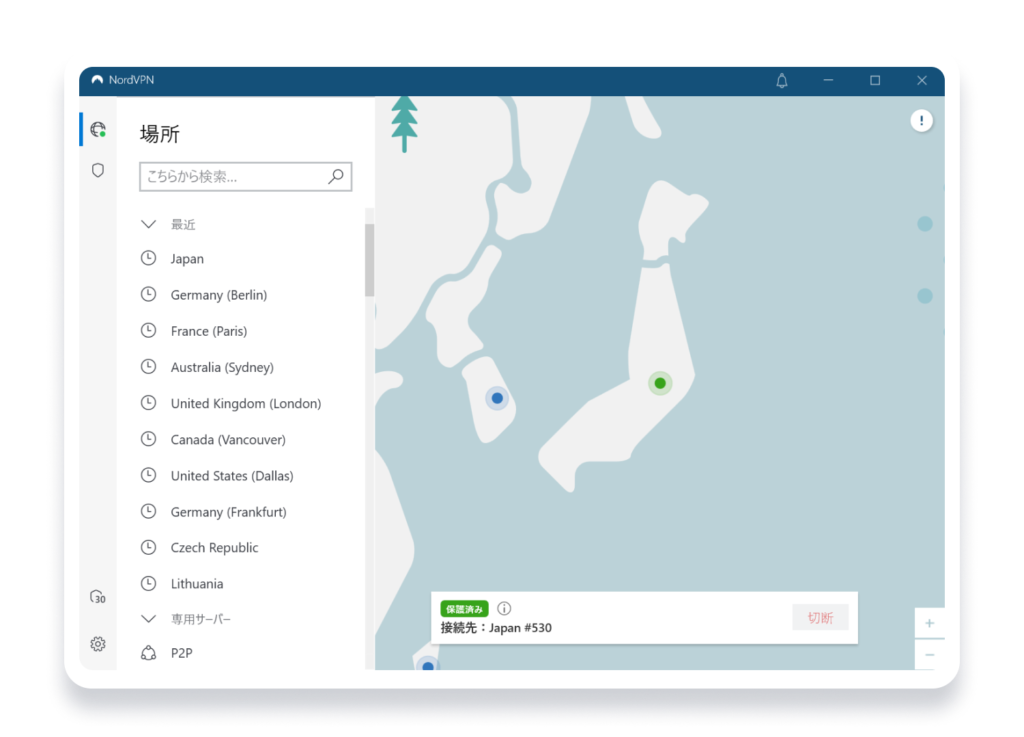Viewport: 1024px width, 737px height.
Task: Click the locations list scrollbar thumb
Action: click(370, 260)
